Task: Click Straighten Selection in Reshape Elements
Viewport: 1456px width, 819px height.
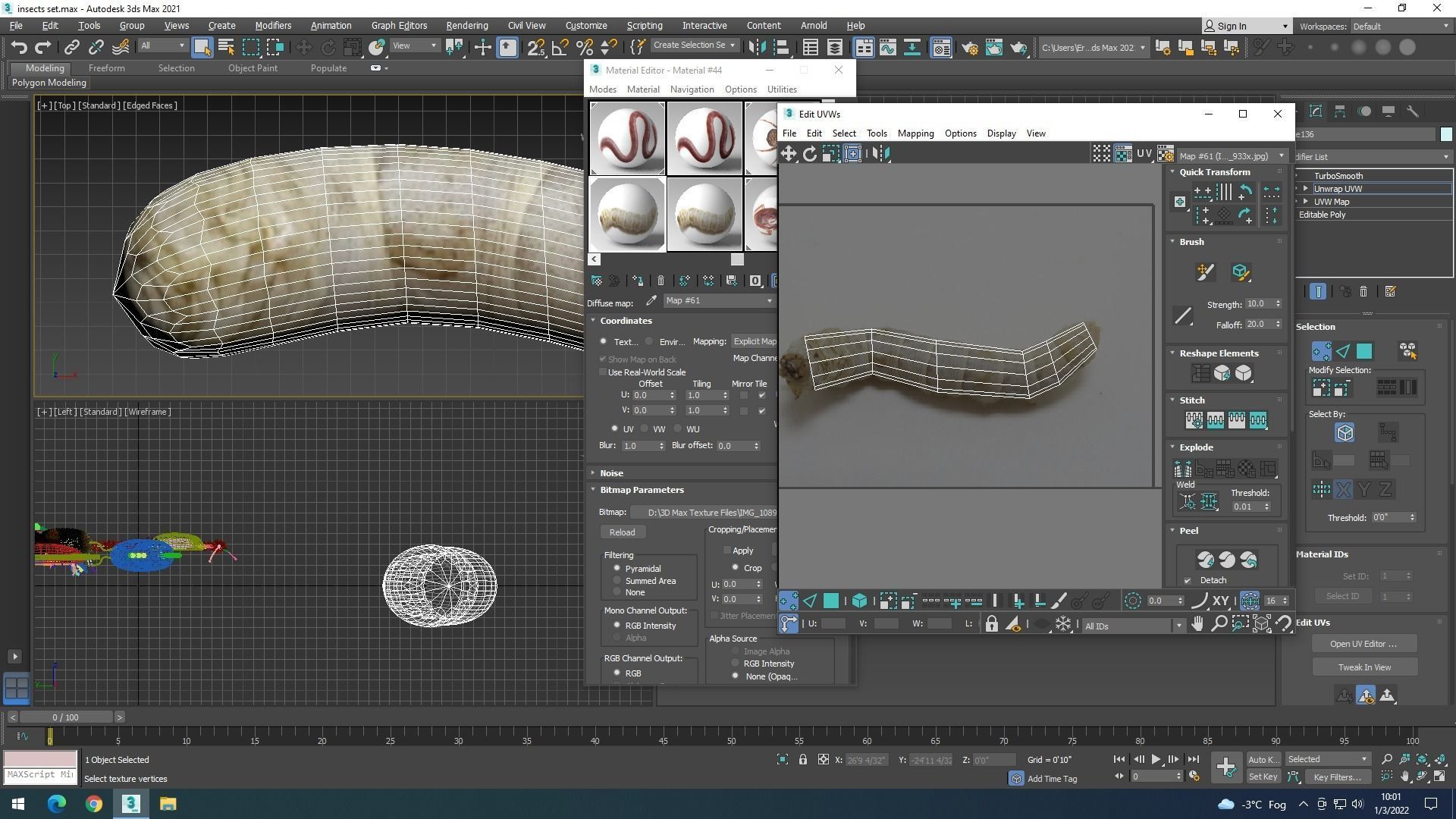Action: (x=1200, y=373)
